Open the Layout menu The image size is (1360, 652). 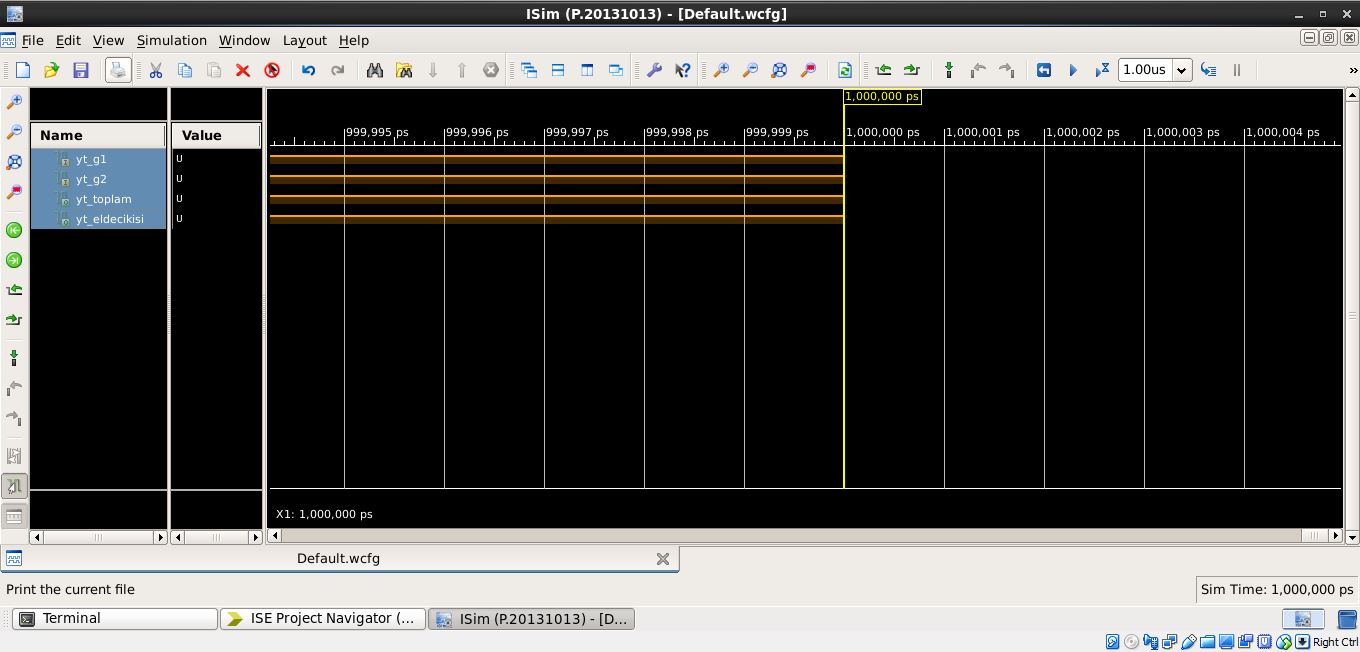pyautogui.click(x=304, y=40)
